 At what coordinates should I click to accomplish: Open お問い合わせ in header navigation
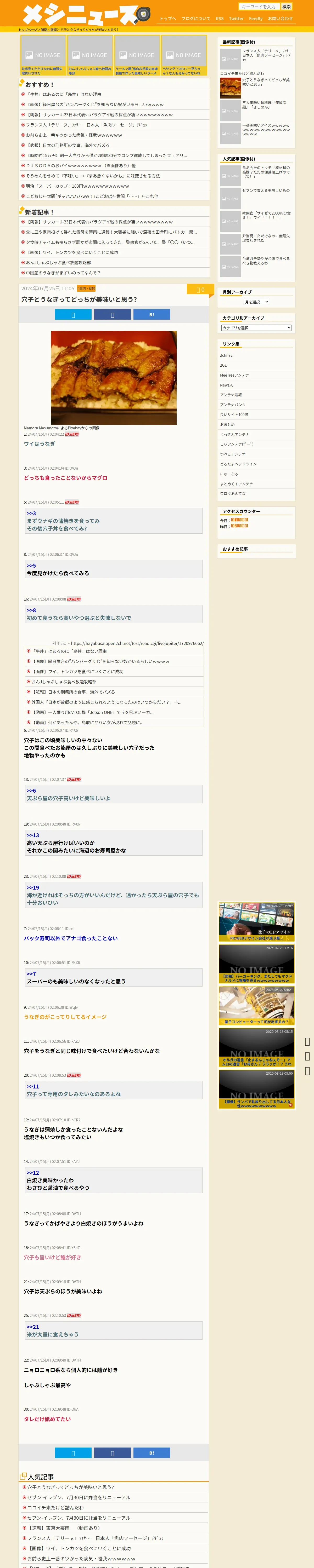point(280,19)
